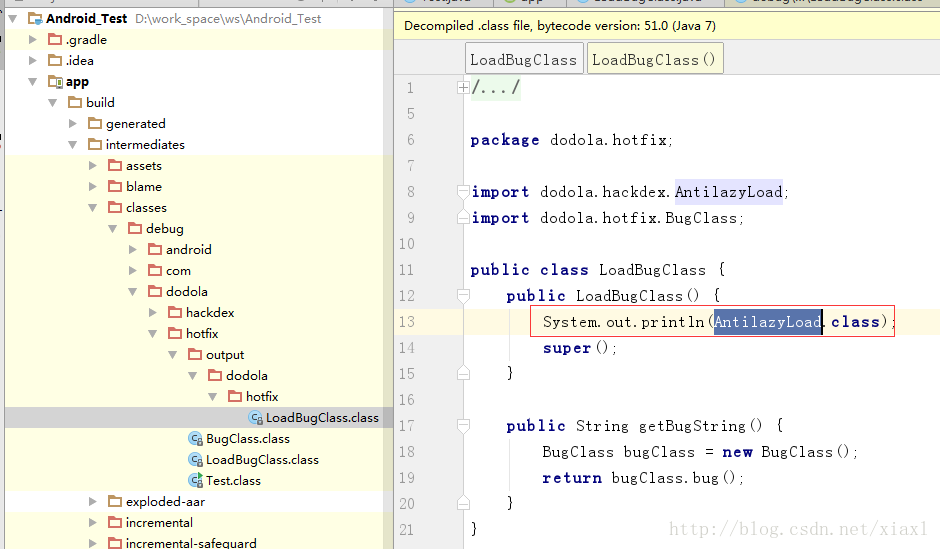This screenshot has height=549, width=940.
Task: Expand the hackdex folder arrow
Action: pyautogui.click(x=152, y=312)
